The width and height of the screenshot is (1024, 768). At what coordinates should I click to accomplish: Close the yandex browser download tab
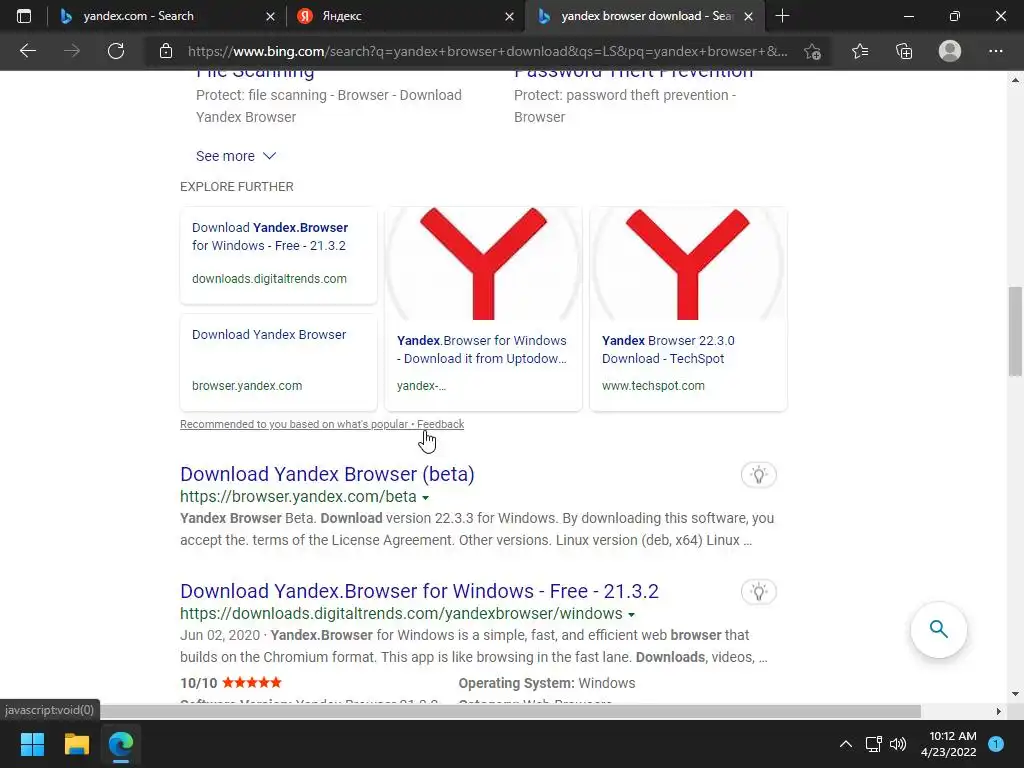point(748,16)
